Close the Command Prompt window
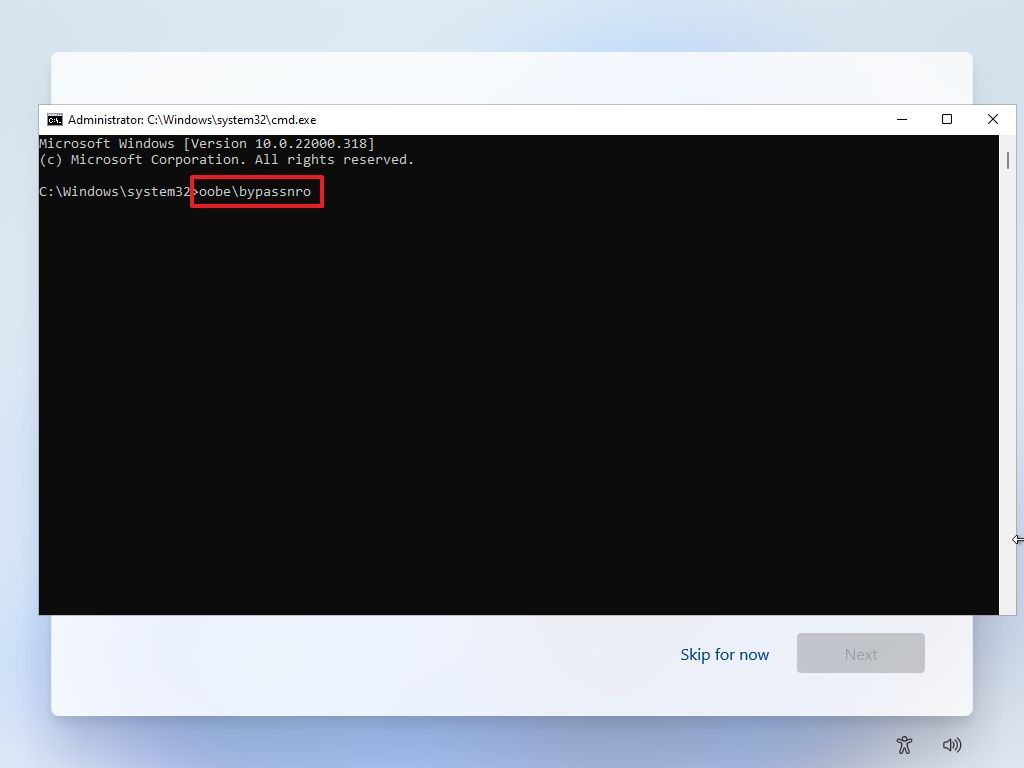Screen dimensions: 1024x768 point(992,119)
